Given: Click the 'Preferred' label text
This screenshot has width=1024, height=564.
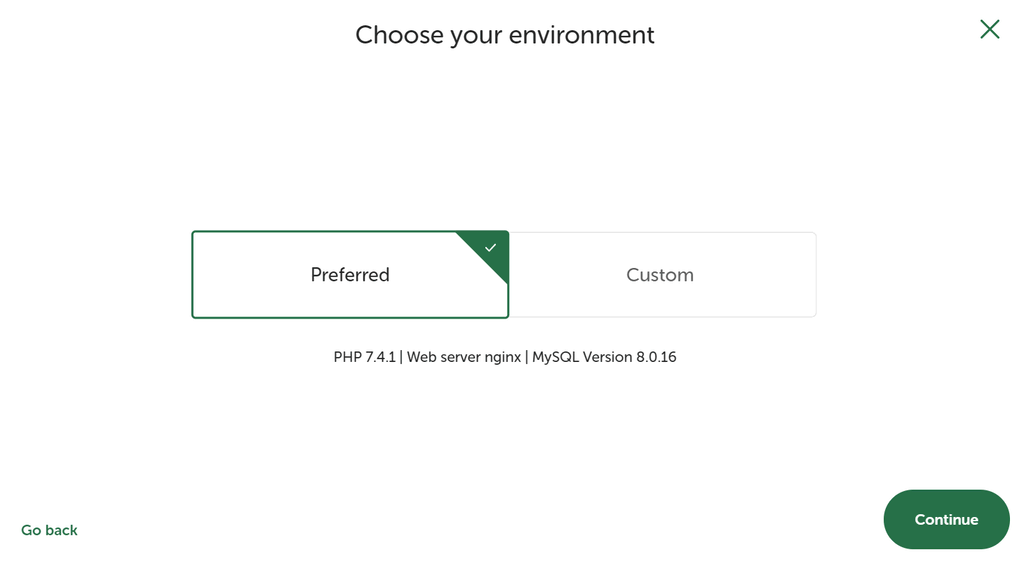Looking at the screenshot, I should [350, 275].
